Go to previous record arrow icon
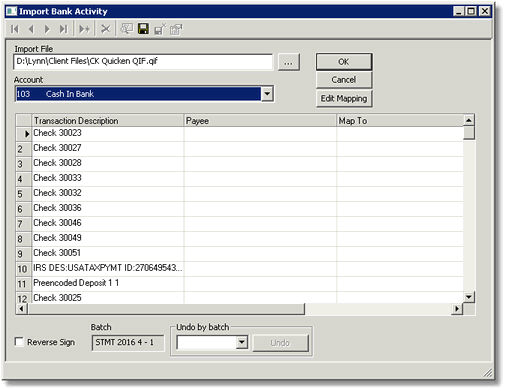The width and height of the screenshot is (506, 391). 31,29
